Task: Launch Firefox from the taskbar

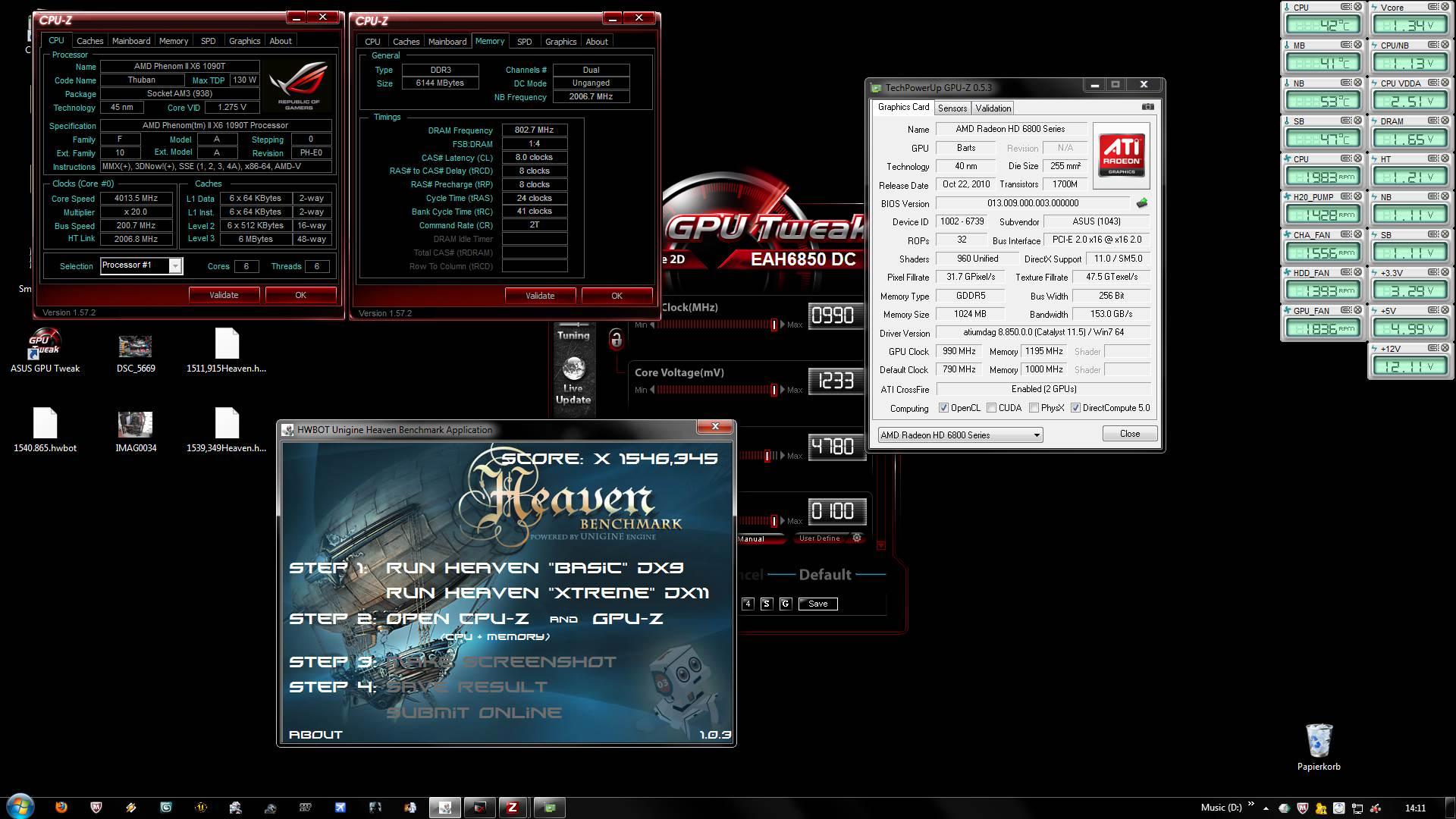Action: coord(61,808)
